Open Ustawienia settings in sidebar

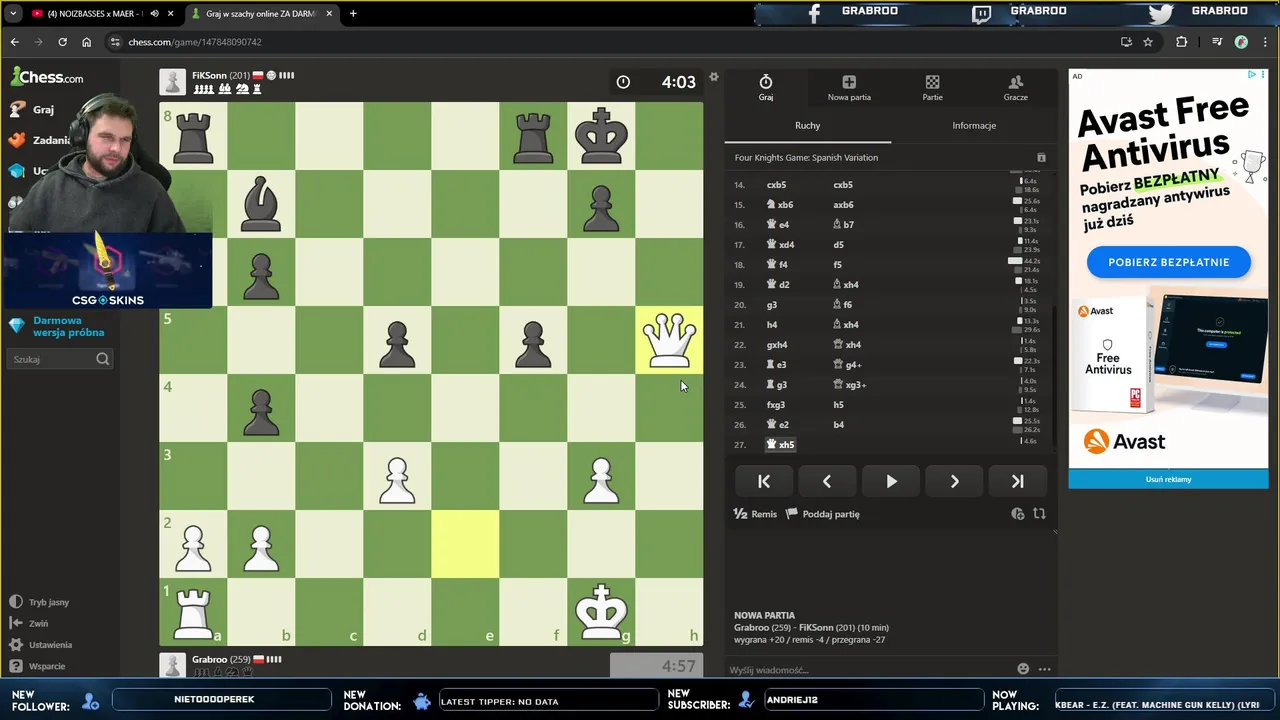41,645
